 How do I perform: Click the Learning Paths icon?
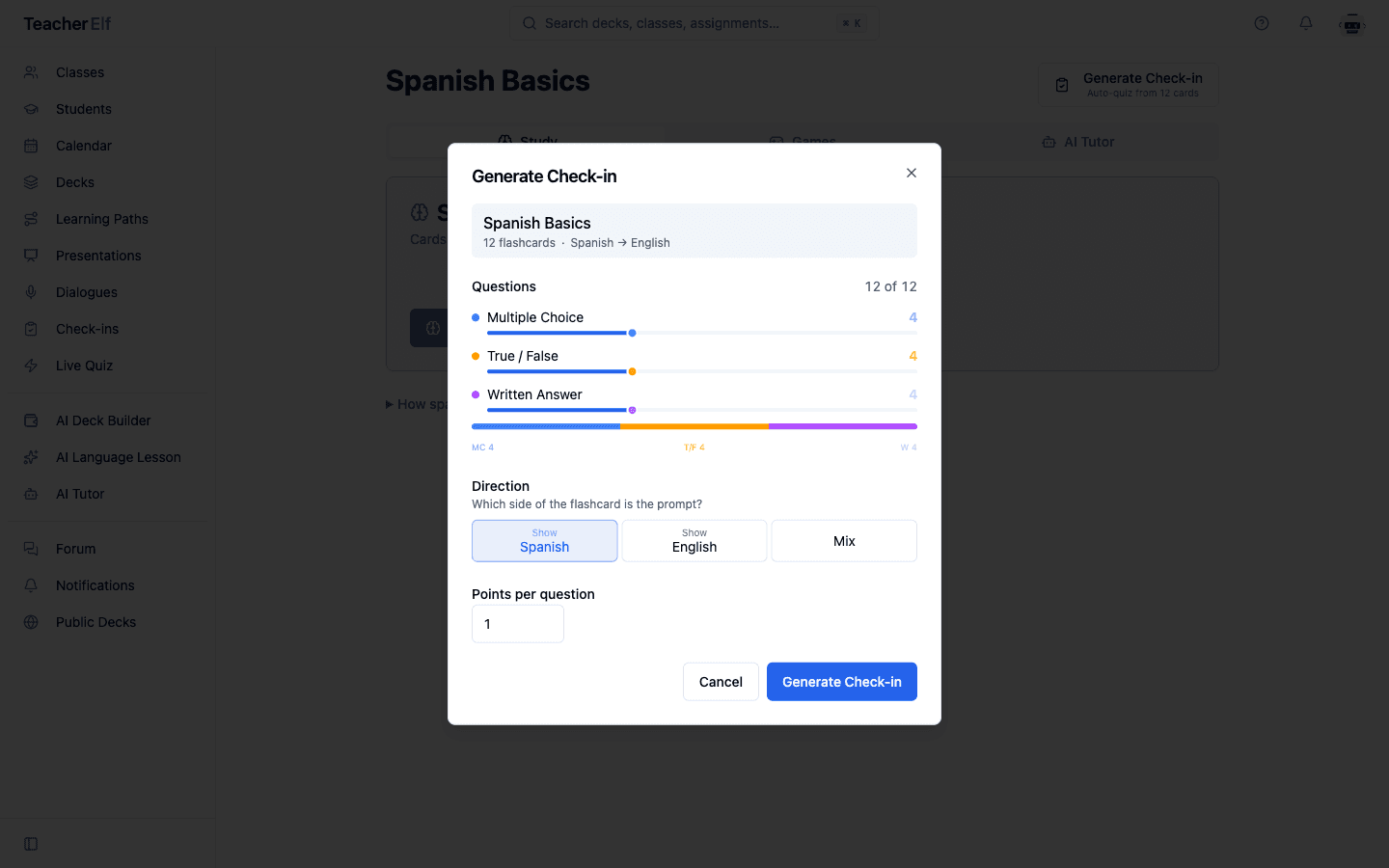pos(31,219)
